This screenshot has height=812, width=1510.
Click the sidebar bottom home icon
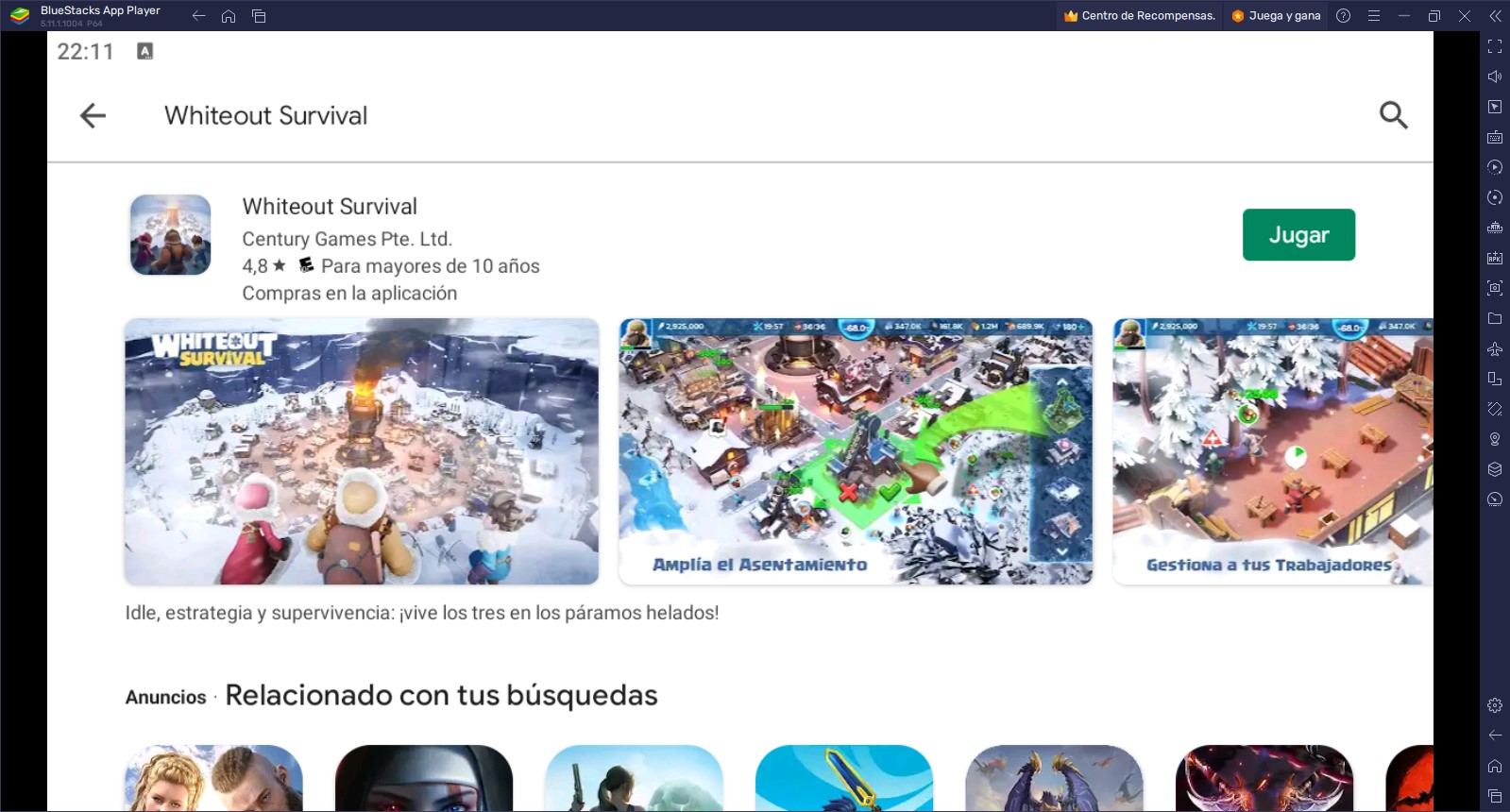[1495, 766]
